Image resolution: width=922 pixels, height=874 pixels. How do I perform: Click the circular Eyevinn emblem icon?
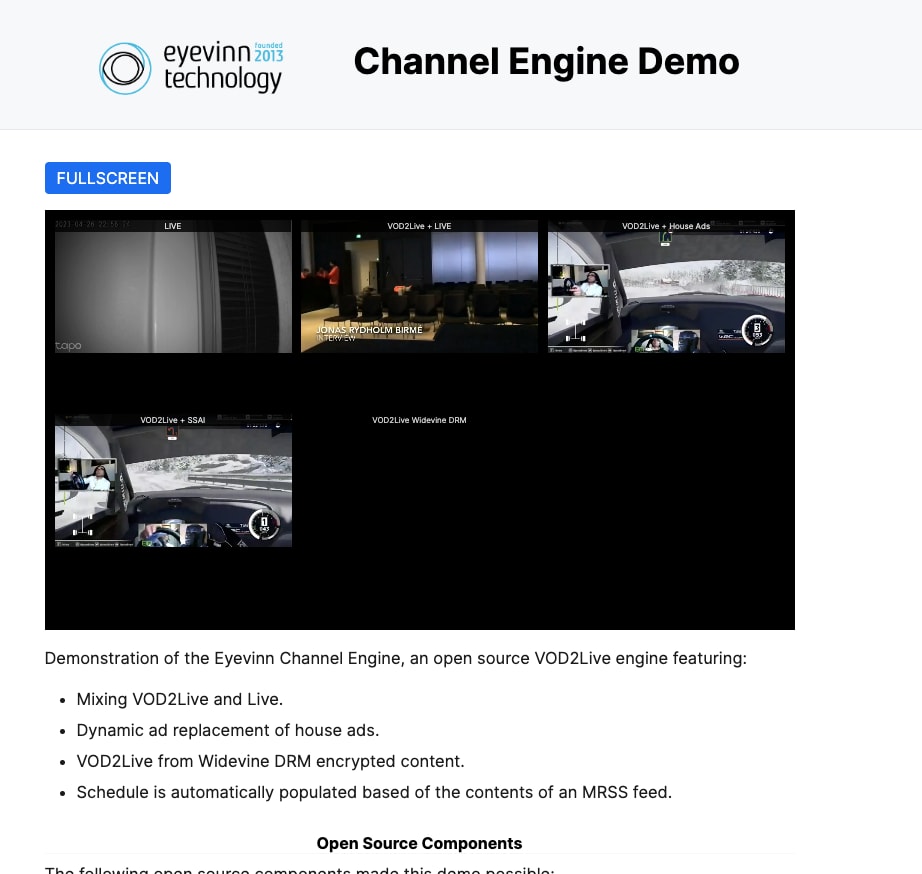[x=124, y=69]
